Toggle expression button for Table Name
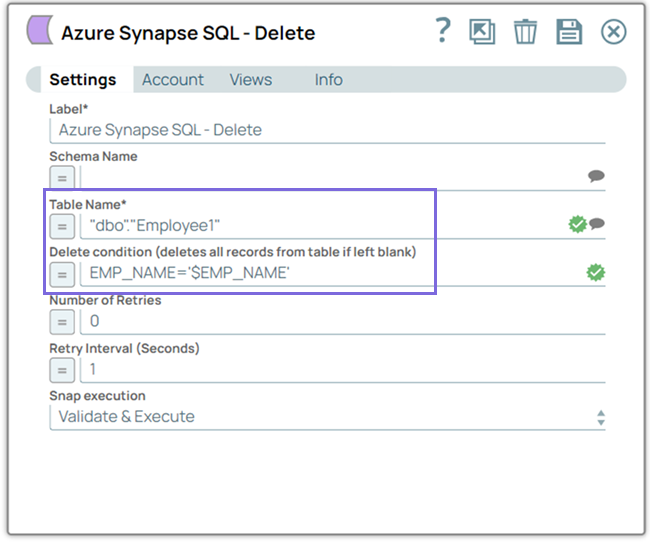The width and height of the screenshot is (650, 543). point(62,226)
